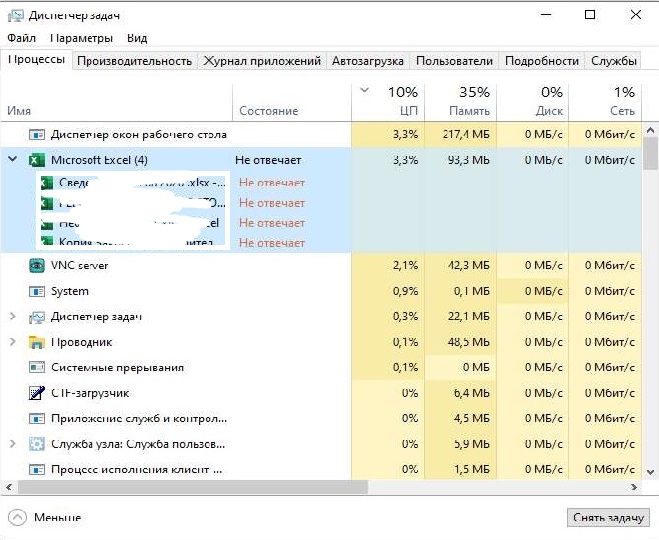Select the Диспетчер окон рабочего стола name
Image resolution: width=659 pixels, height=540 pixels.
pyautogui.click(x=139, y=134)
